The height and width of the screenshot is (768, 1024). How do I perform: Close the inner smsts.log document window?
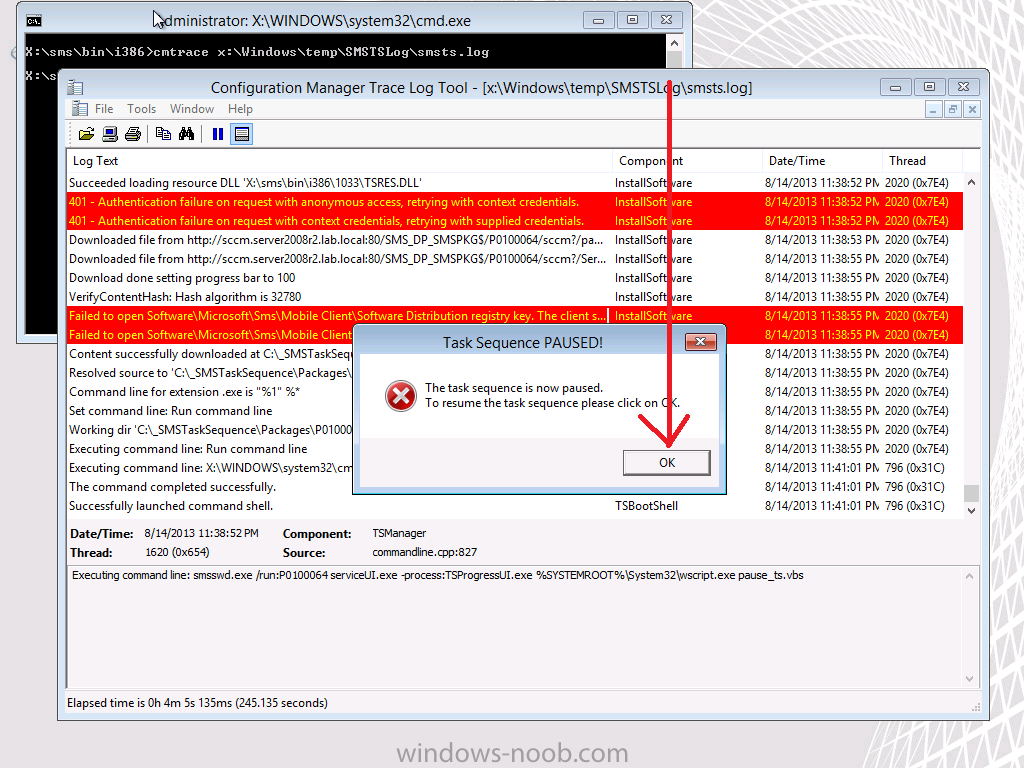click(x=972, y=110)
